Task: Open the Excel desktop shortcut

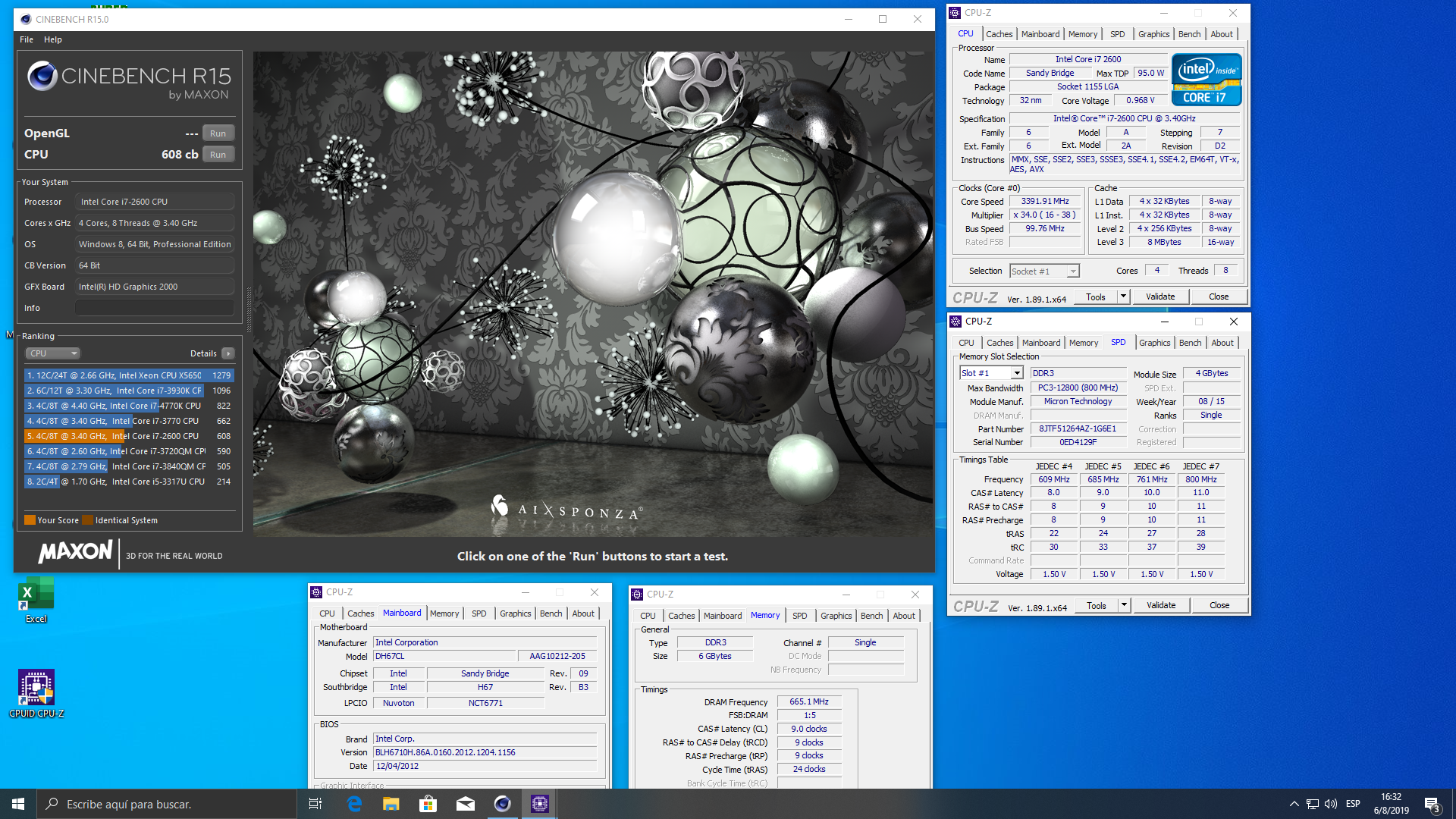Action: pyautogui.click(x=36, y=599)
